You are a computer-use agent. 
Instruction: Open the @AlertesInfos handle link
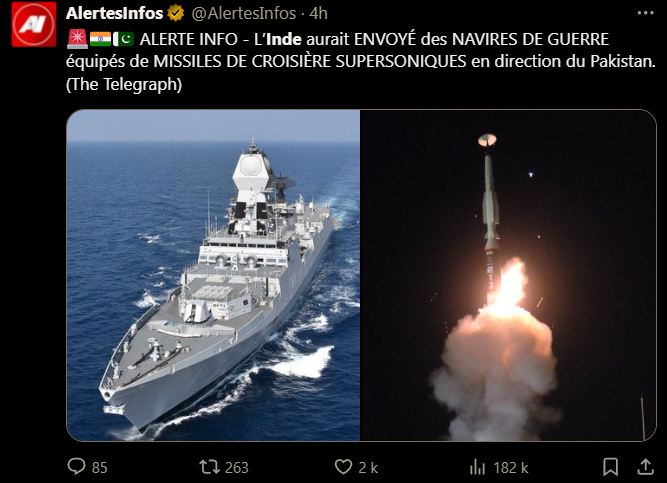click(244, 14)
